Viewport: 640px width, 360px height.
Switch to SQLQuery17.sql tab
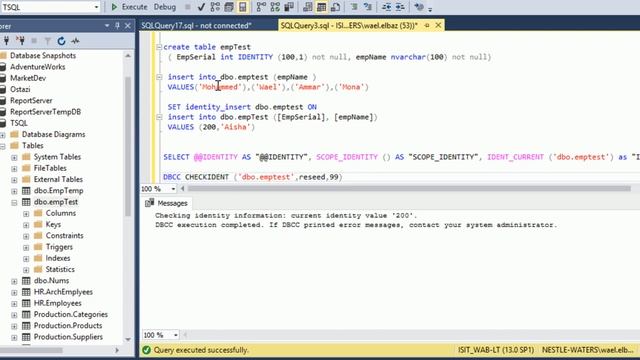[x=196, y=25]
